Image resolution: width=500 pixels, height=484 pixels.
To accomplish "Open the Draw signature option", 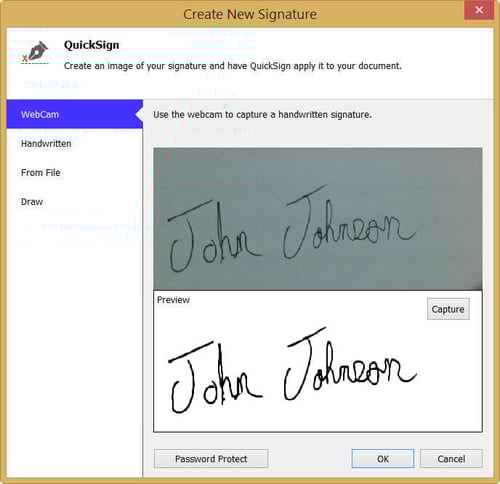I will [32, 202].
